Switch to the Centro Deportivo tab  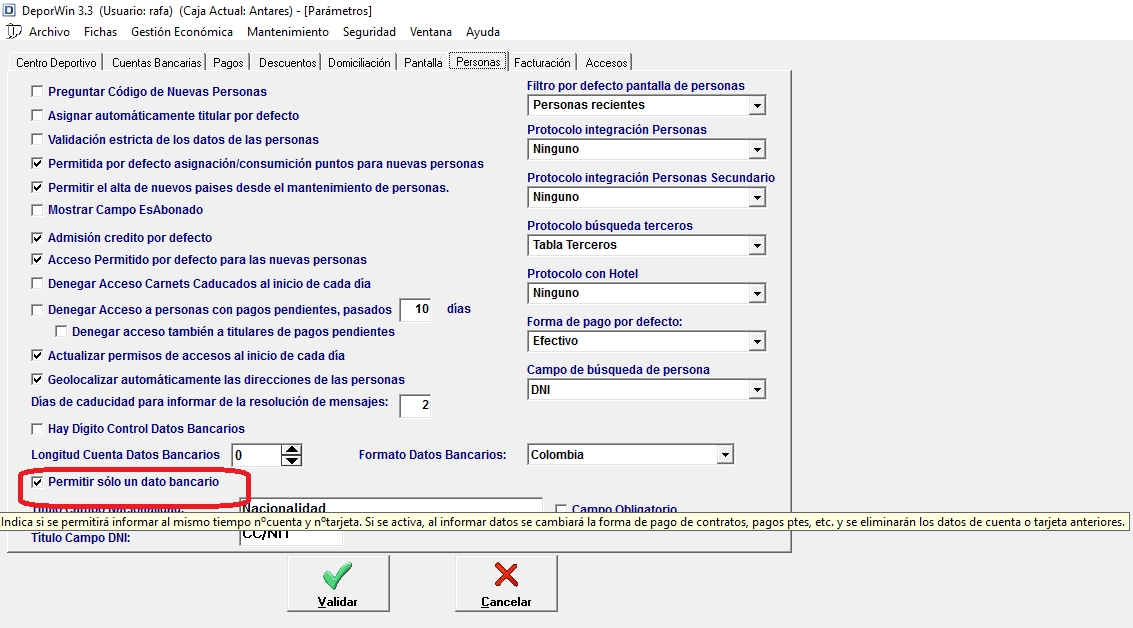pos(56,63)
